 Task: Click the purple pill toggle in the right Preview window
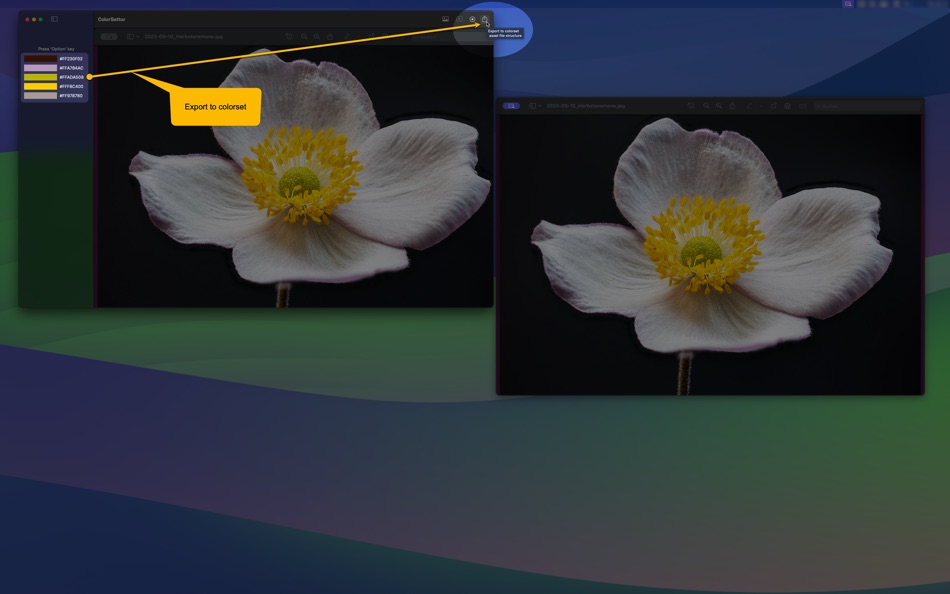click(511, 105)
